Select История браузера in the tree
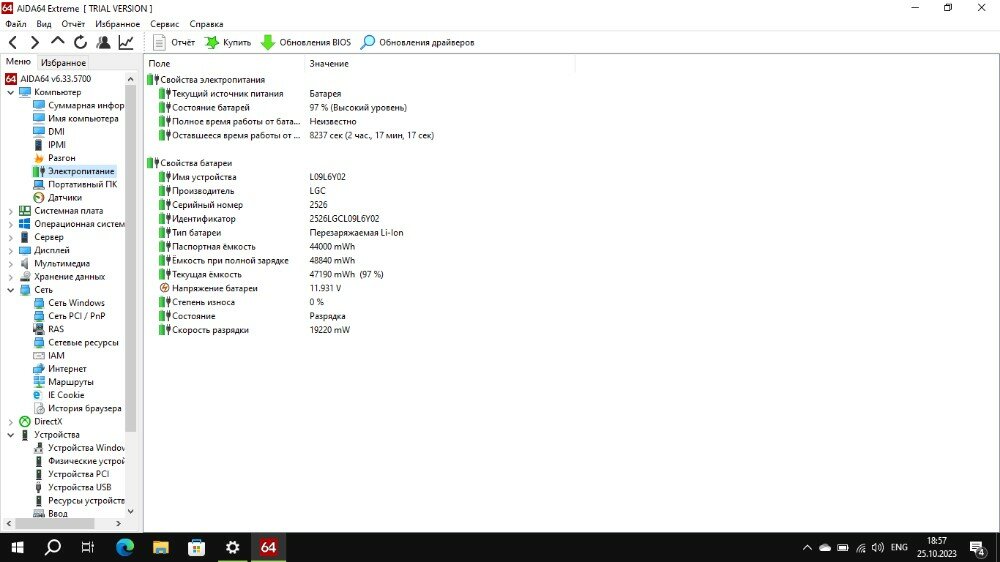Screen dimensions: 1000x562 [x=77, y=408]
